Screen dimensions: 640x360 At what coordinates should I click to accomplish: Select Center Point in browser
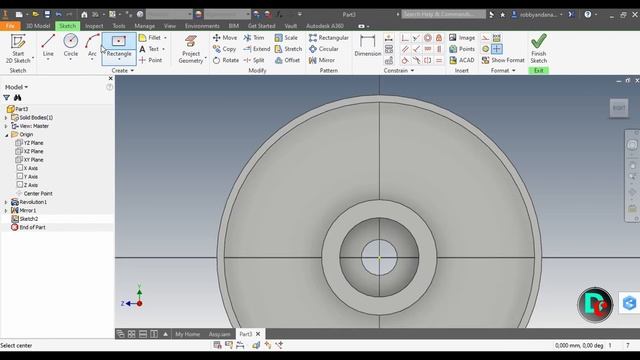[34, 193]
